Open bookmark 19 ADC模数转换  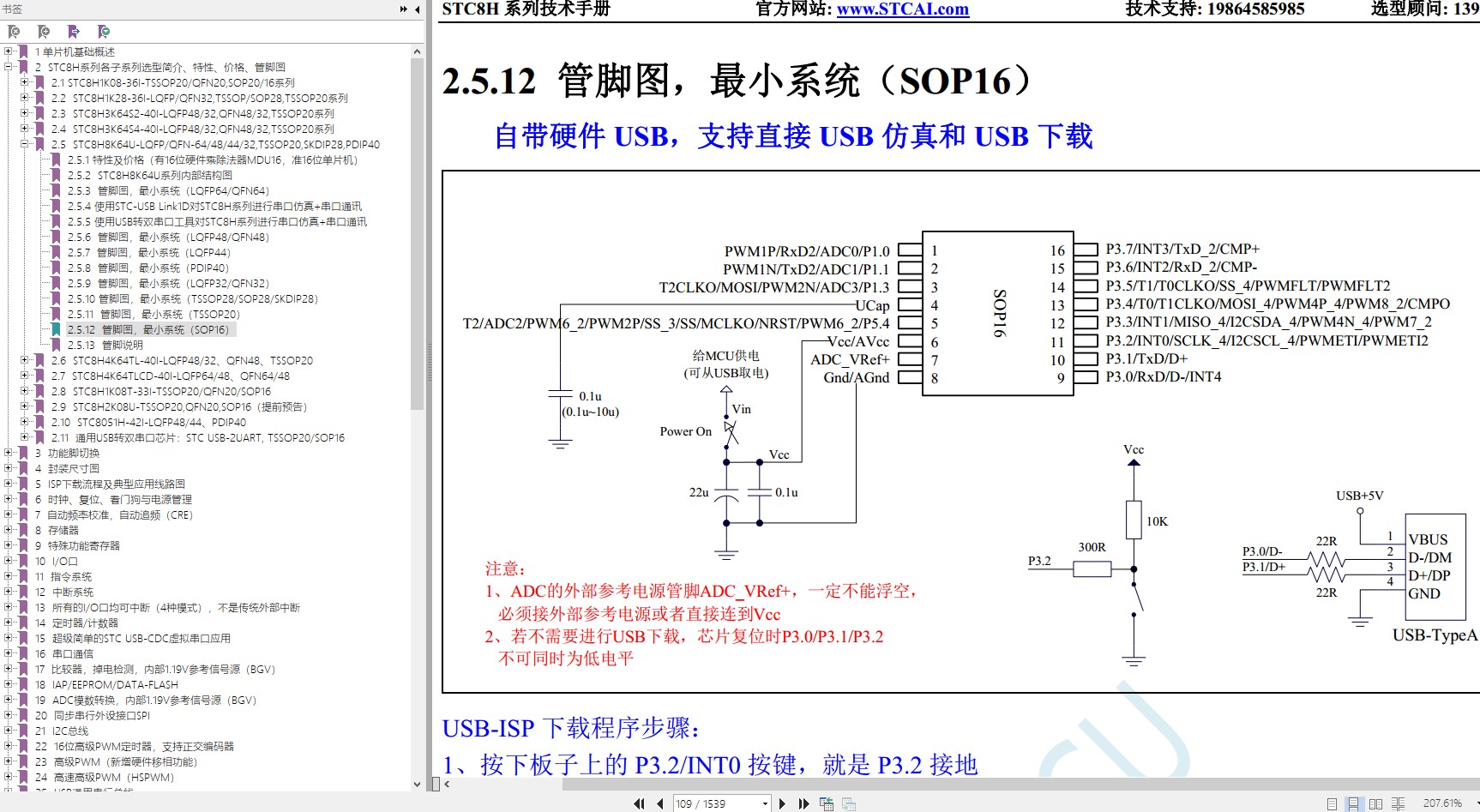click(x=146, y=700)
